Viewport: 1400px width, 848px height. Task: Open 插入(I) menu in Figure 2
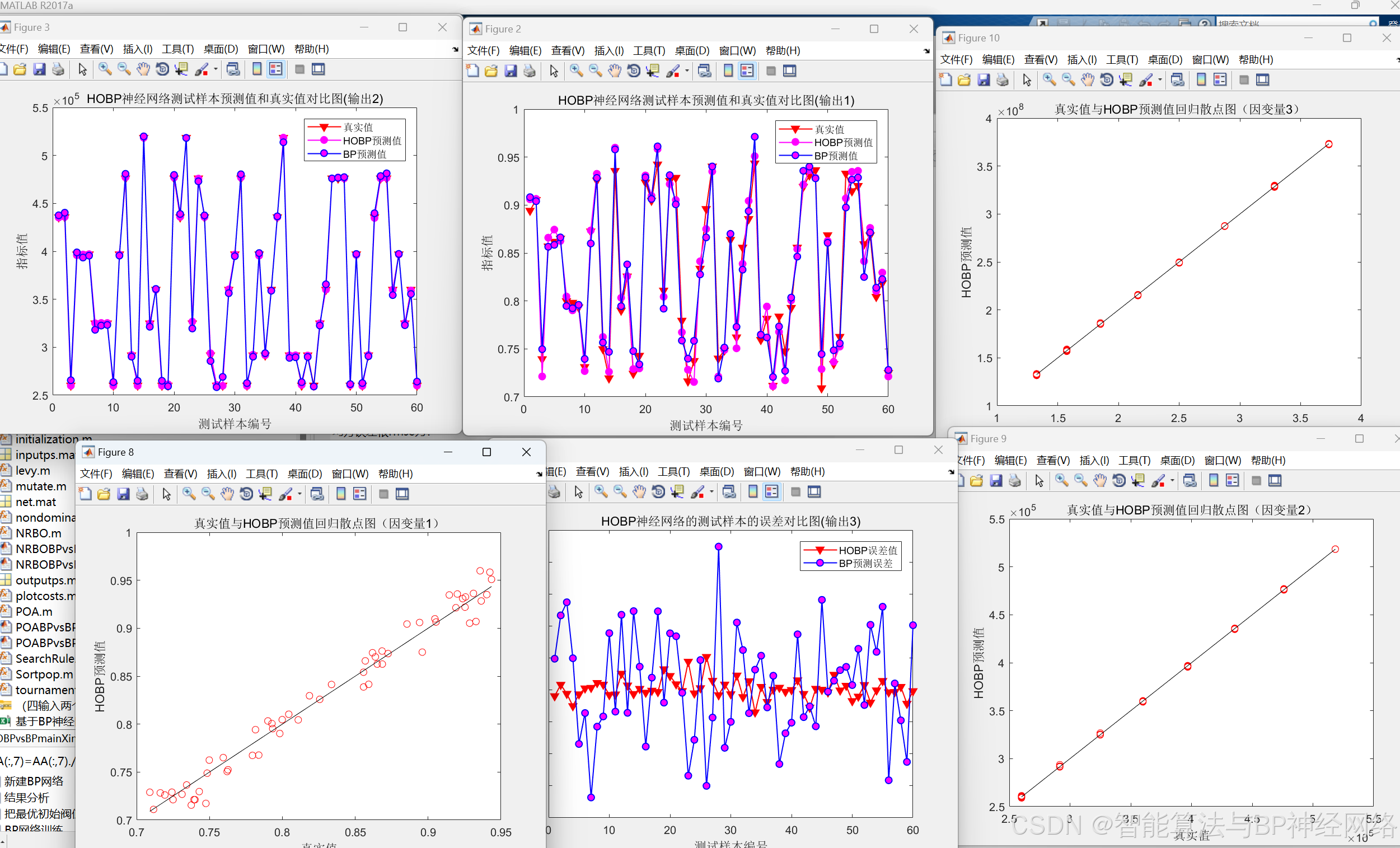pos(608,51)
